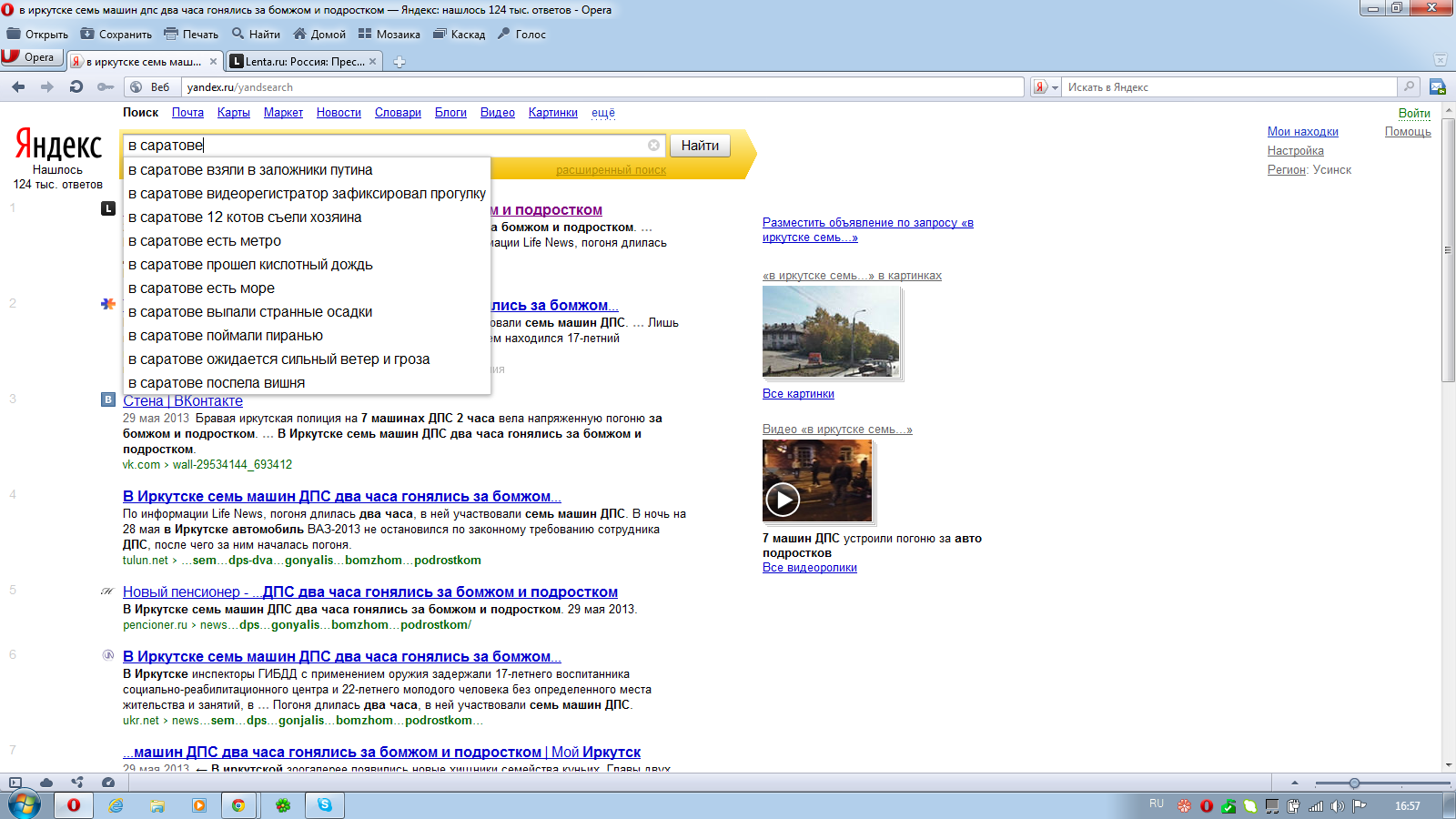Toggle the side panel icon in status bar
Viewport: 1456px width, 819px height.
15,783
